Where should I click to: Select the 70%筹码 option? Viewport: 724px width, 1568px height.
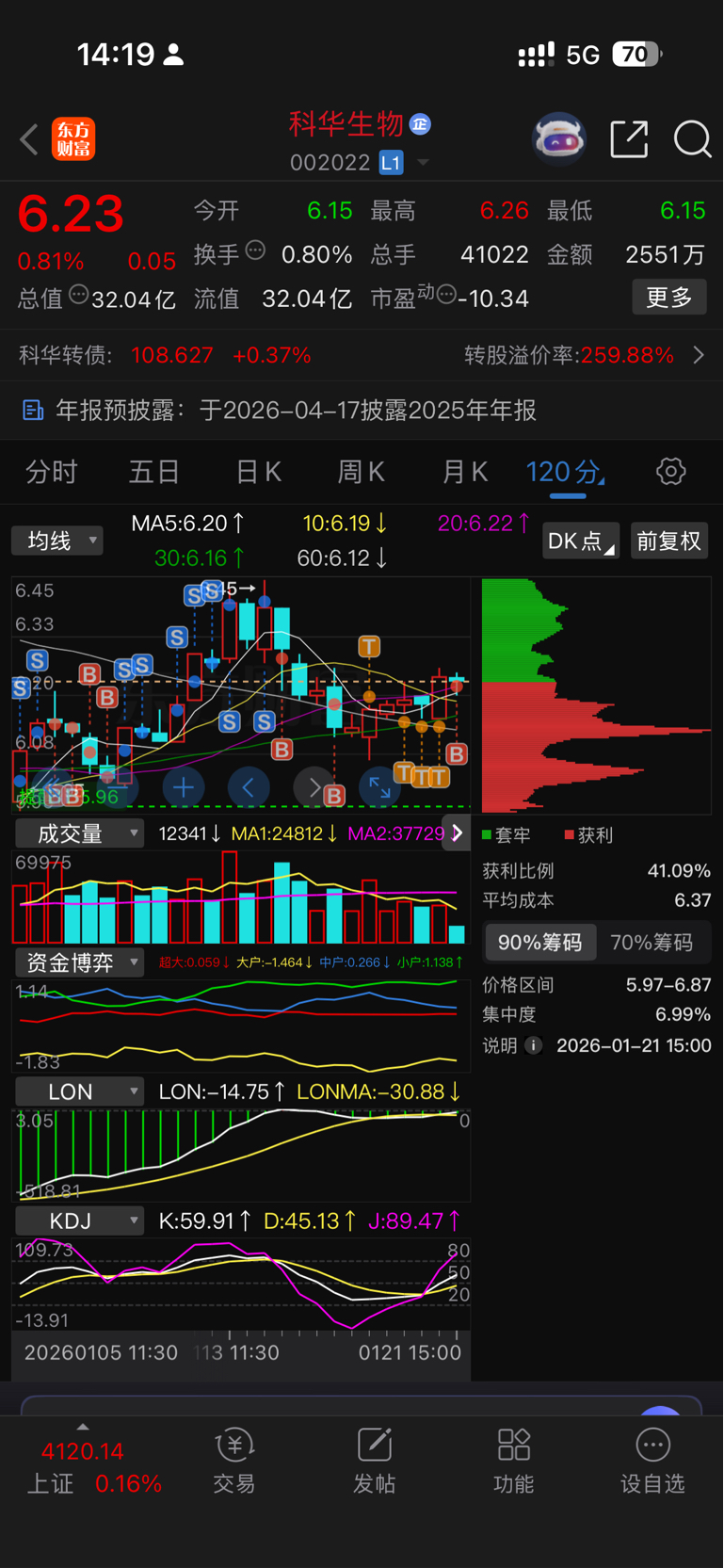point(652,943)
